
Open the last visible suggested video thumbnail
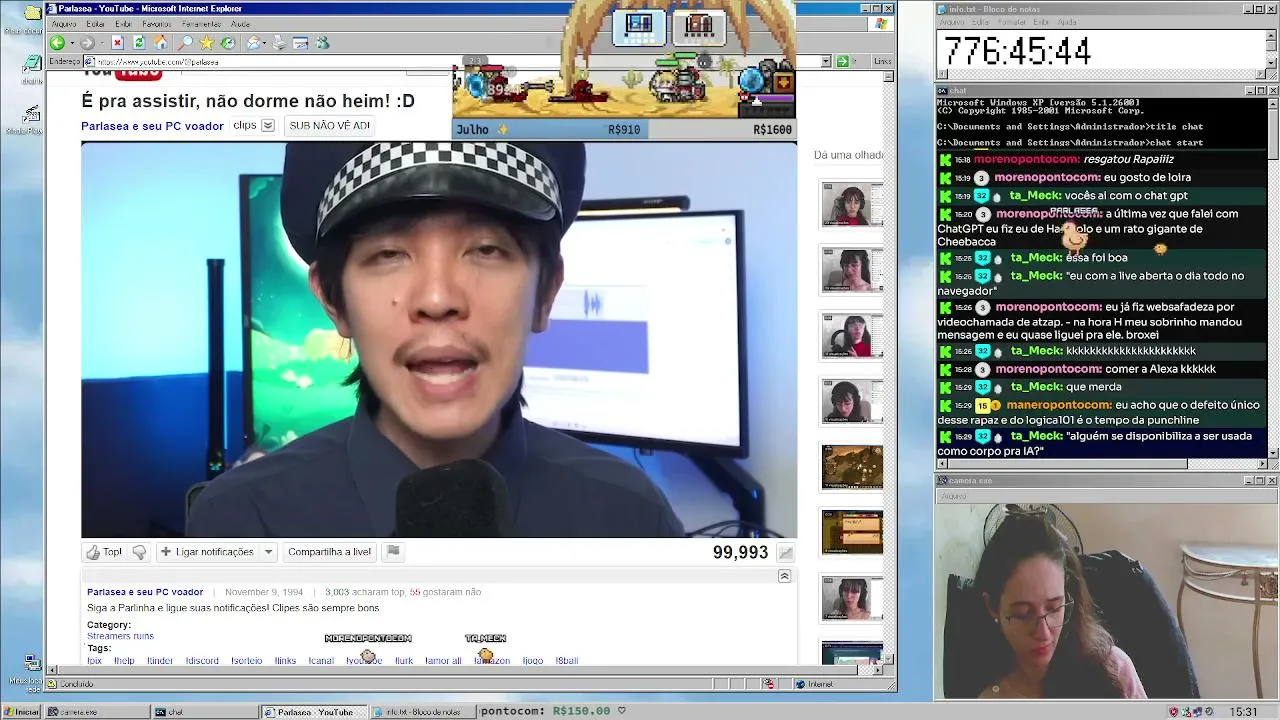point(852,653)
